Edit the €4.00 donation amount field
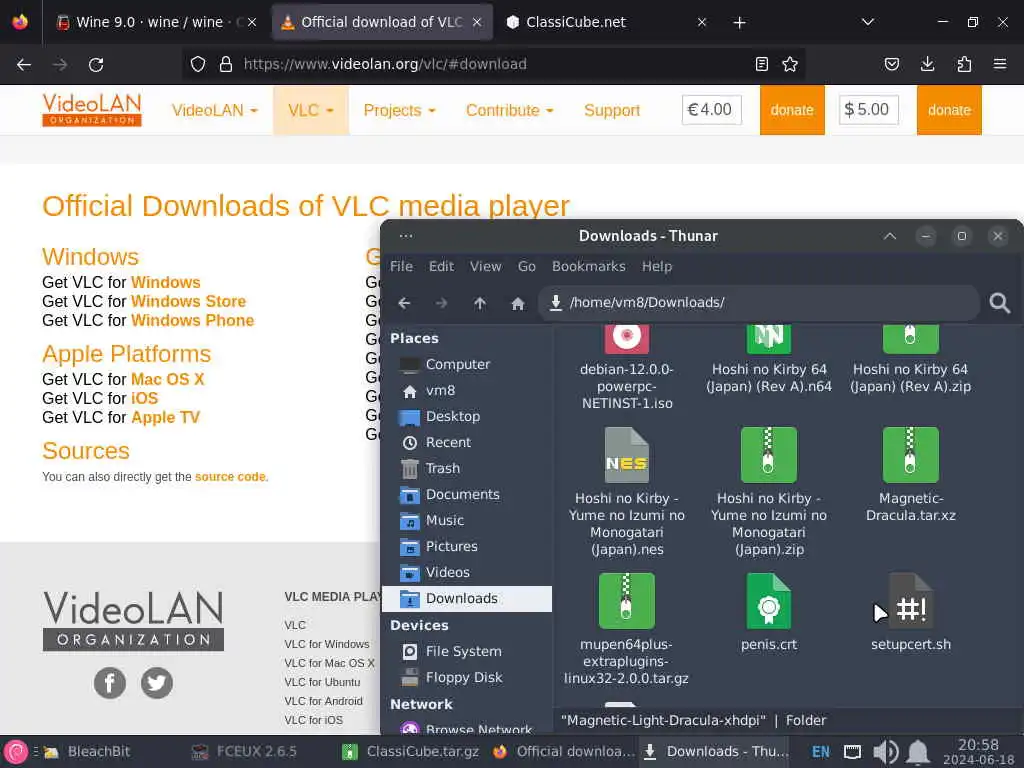This screenshot has height=768, width=1024. tap(712, 110)
